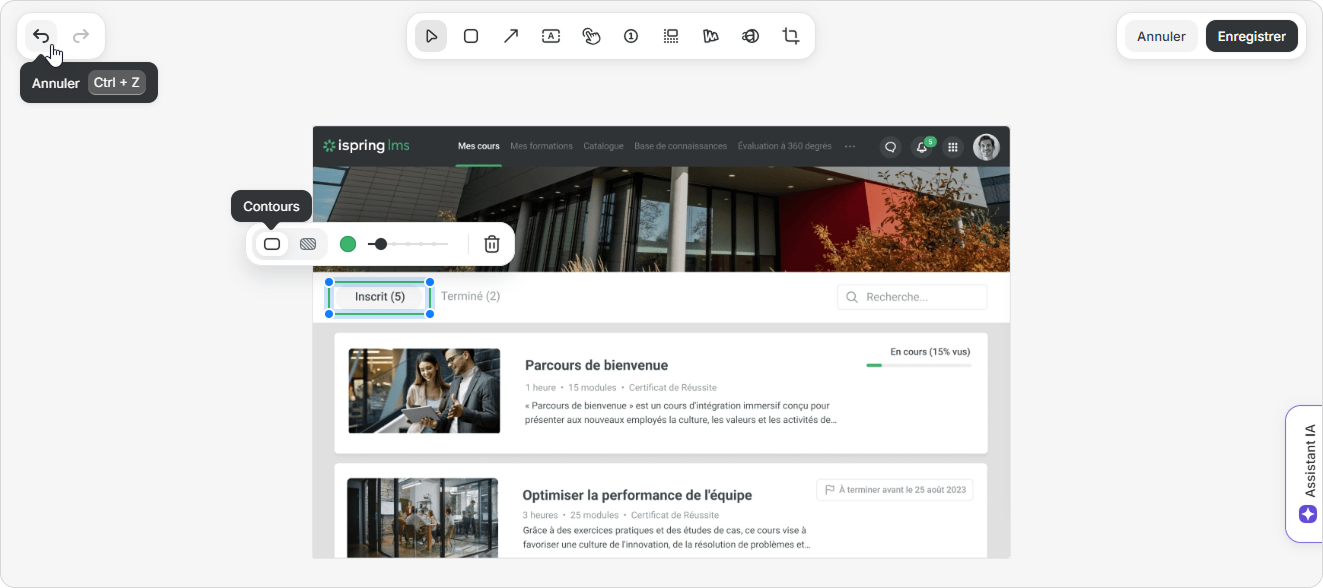This screenshot has height=588, width=1323.
Task: Pick the text box tool
Action: coord(551,36)
